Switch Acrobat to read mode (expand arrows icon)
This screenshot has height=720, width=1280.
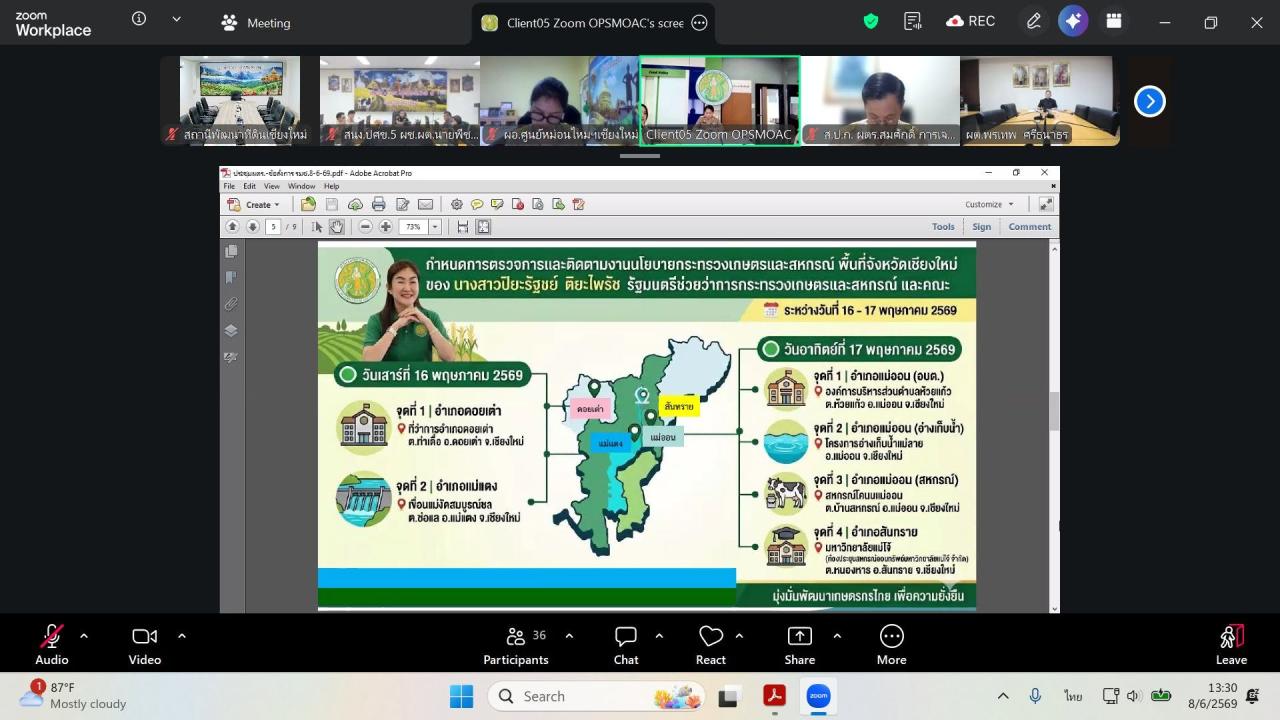pos(1045,204)
